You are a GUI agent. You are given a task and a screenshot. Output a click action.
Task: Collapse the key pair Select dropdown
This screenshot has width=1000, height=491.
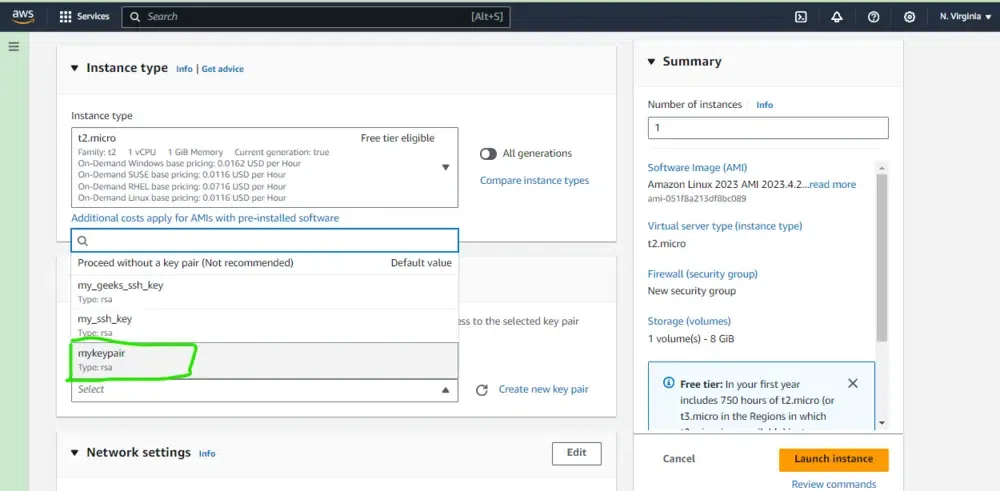tap(265, 390)
